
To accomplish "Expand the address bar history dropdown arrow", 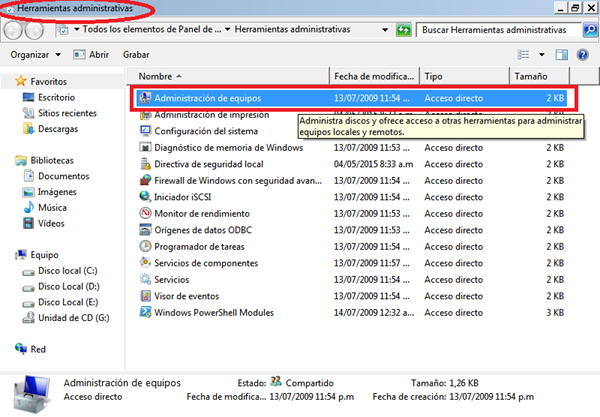I will 385,30.
